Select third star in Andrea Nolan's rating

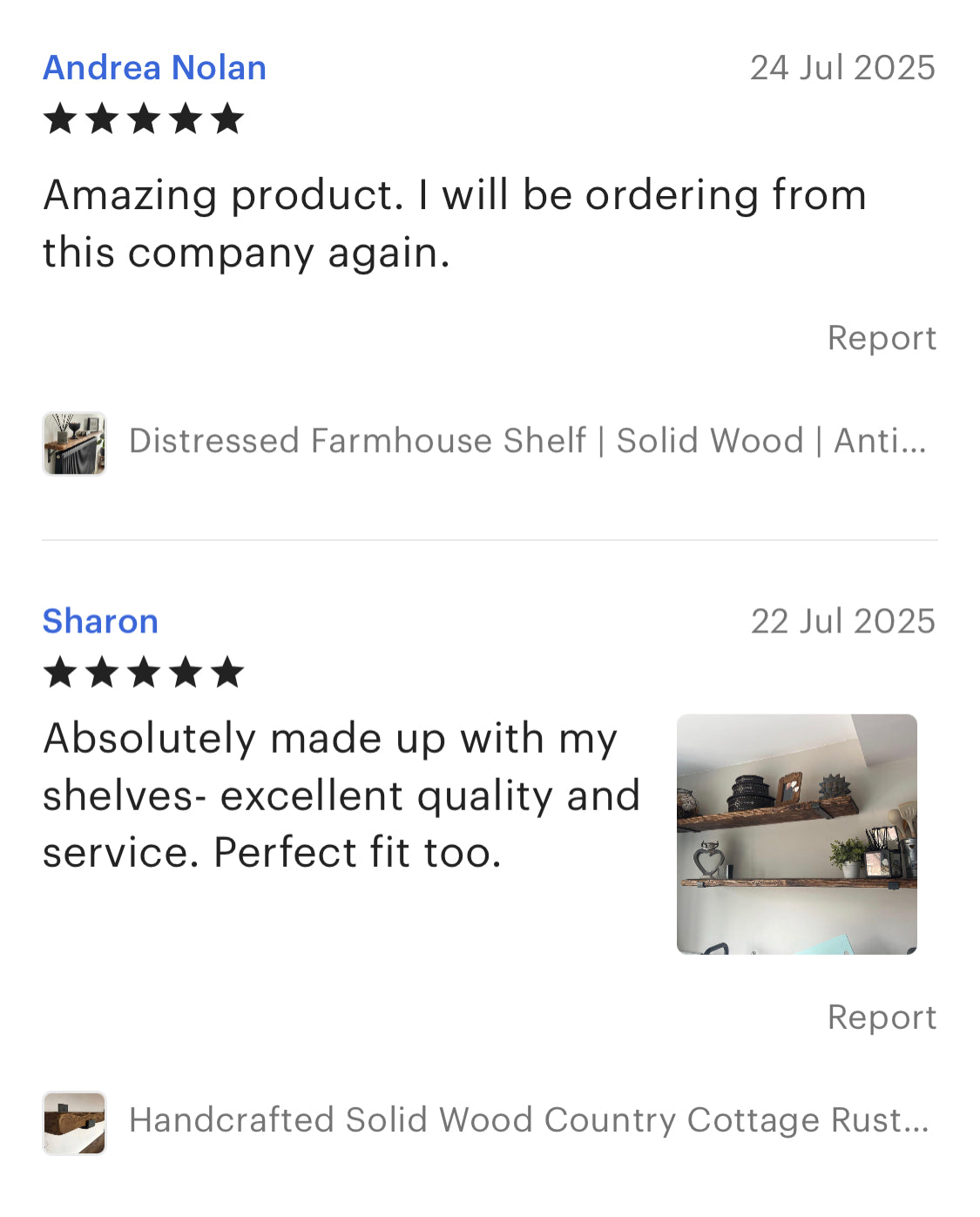(144, 118)
